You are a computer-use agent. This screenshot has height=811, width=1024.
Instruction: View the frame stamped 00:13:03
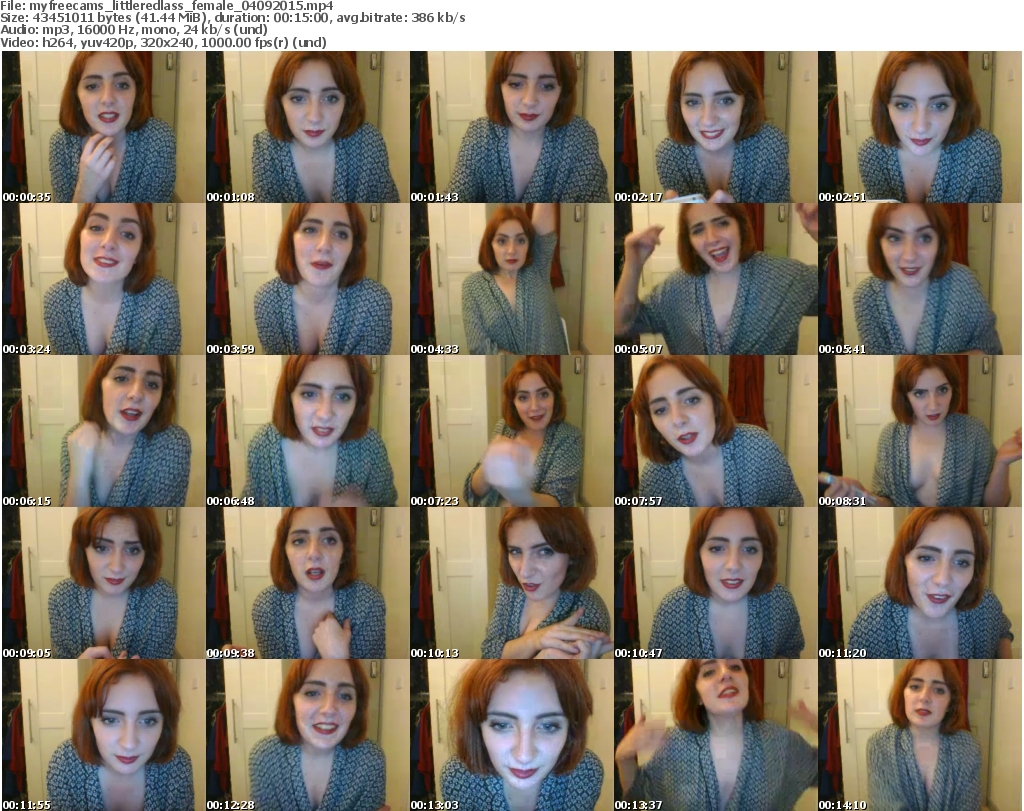pyautogui.click(x=511, y=735)
